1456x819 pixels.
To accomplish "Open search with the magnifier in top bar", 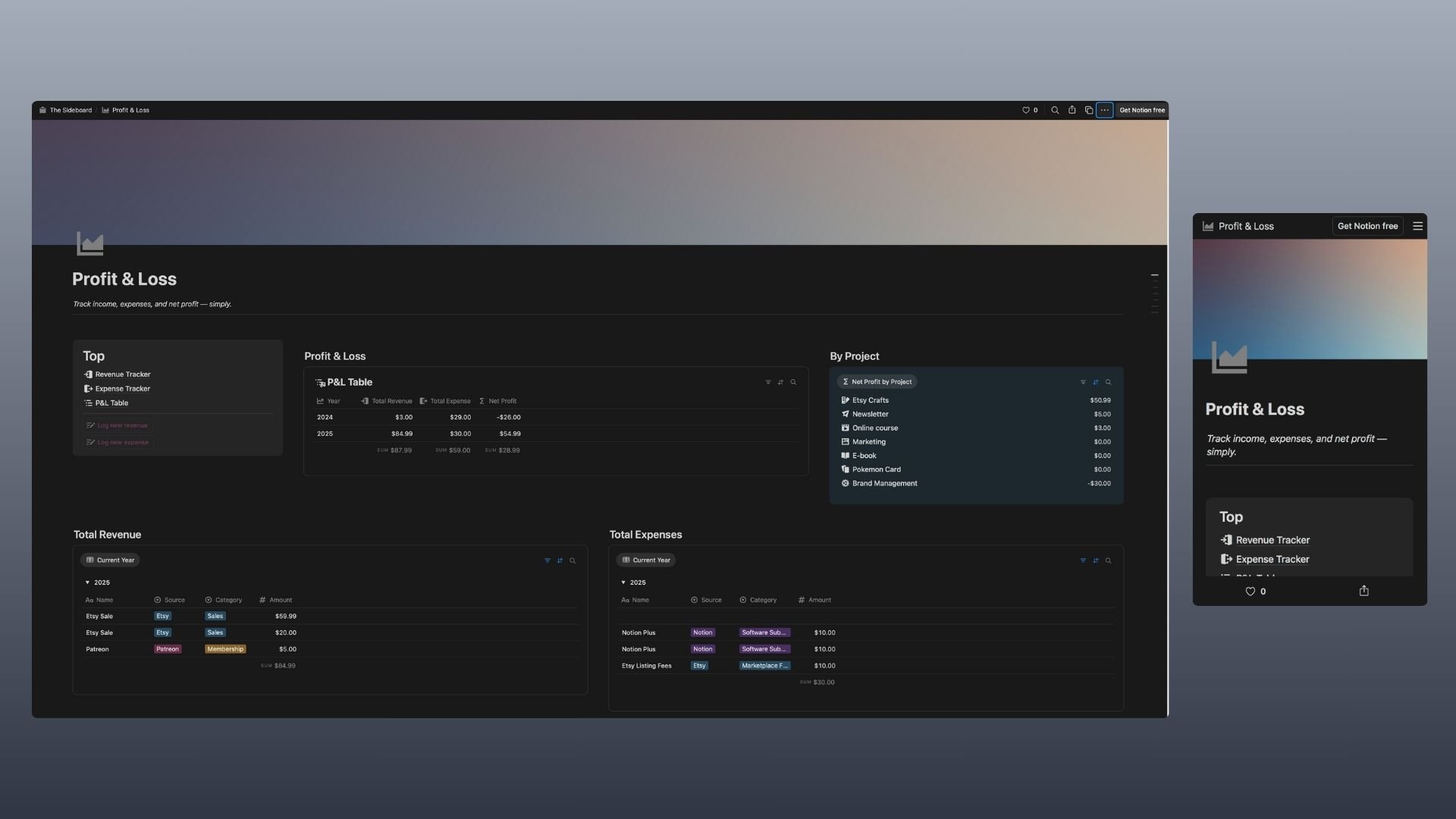I will coord(1055,111).
